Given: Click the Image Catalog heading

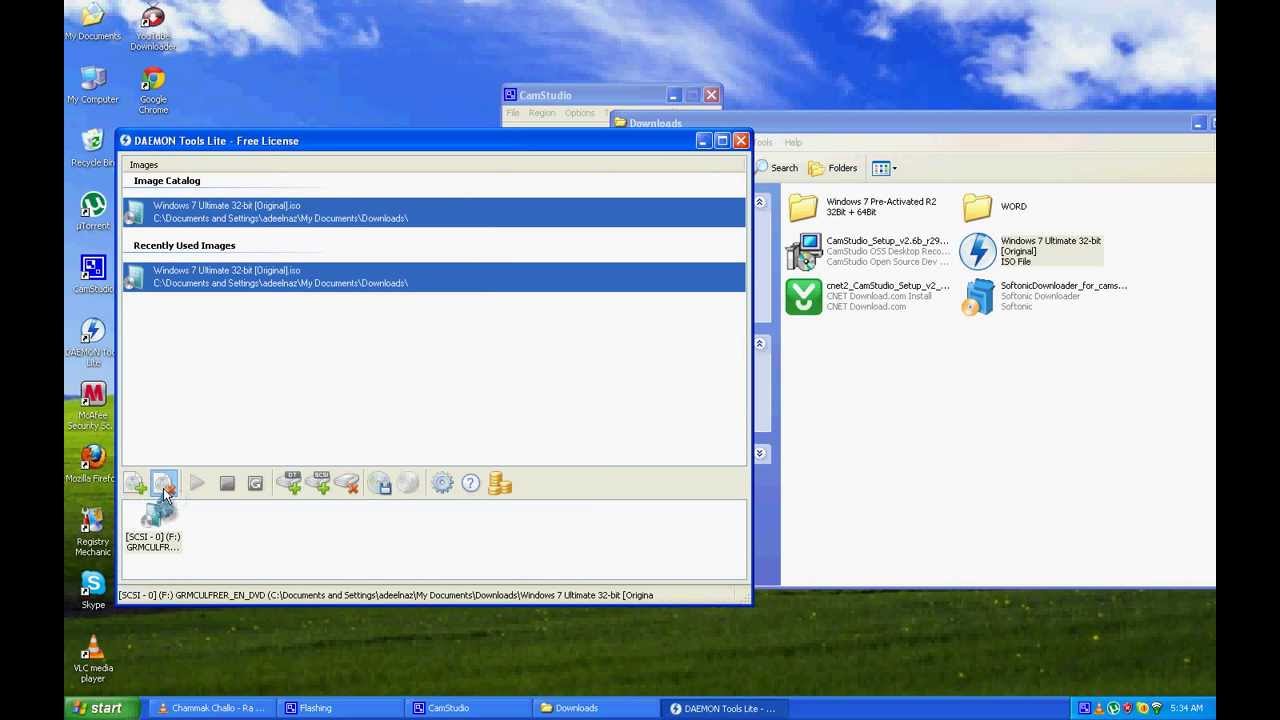Looking at the screenshot, I should tap(167, 181).
